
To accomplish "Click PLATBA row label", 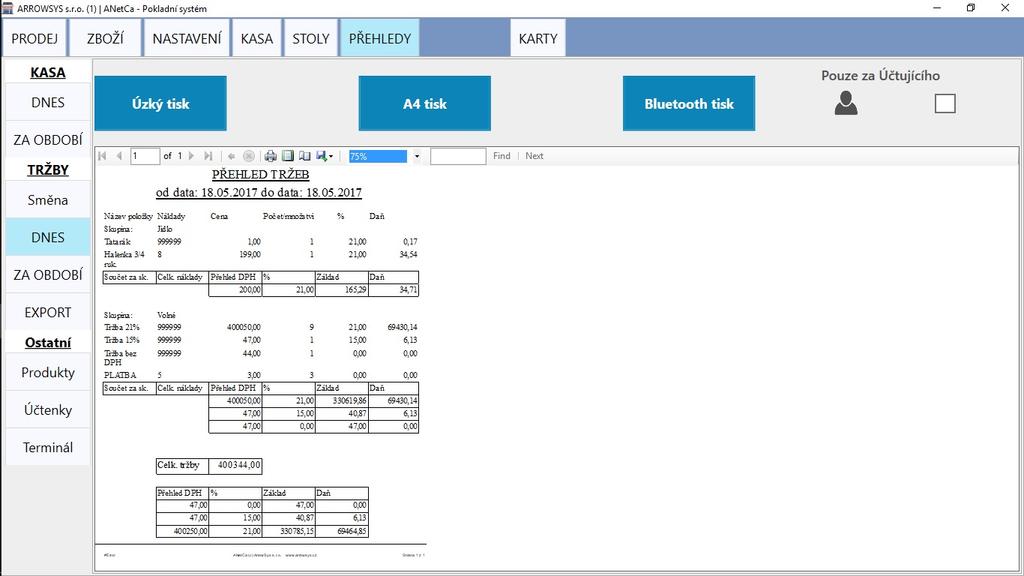I will 120,375.
